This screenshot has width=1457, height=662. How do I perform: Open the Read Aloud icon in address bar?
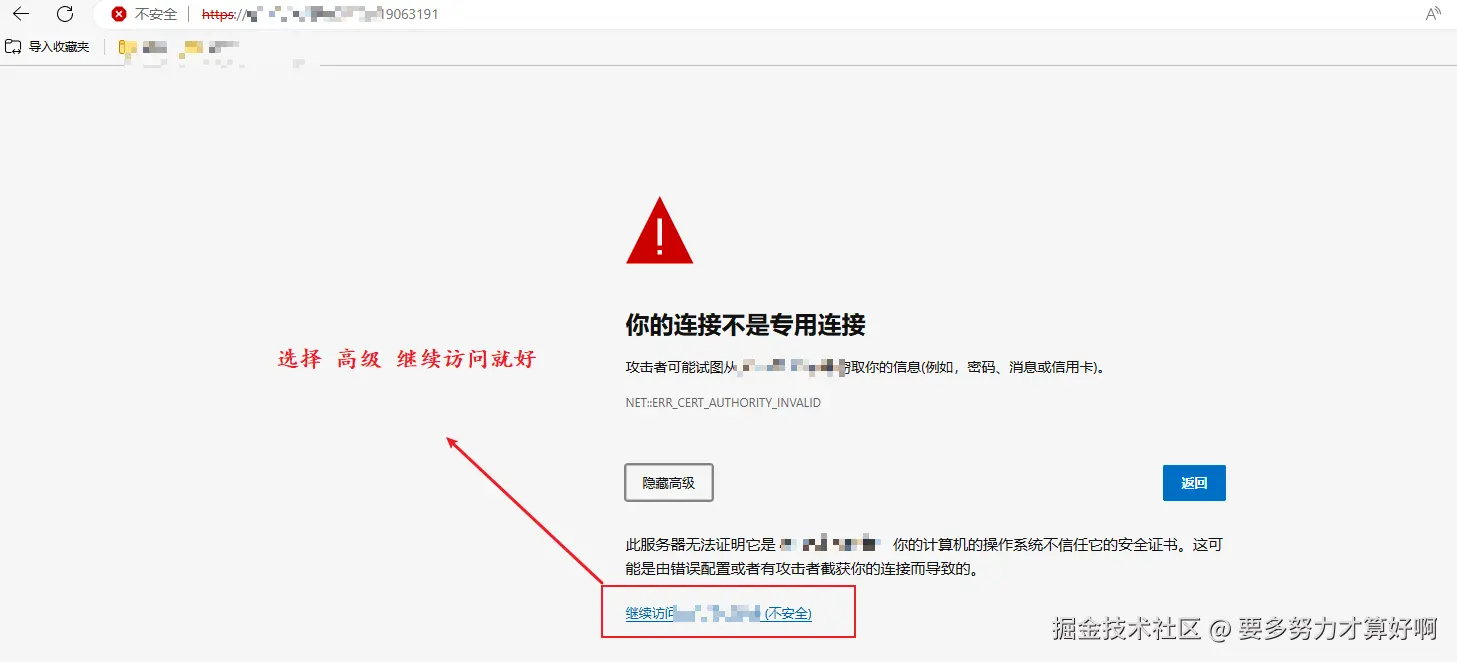[x=1433, y=14]
